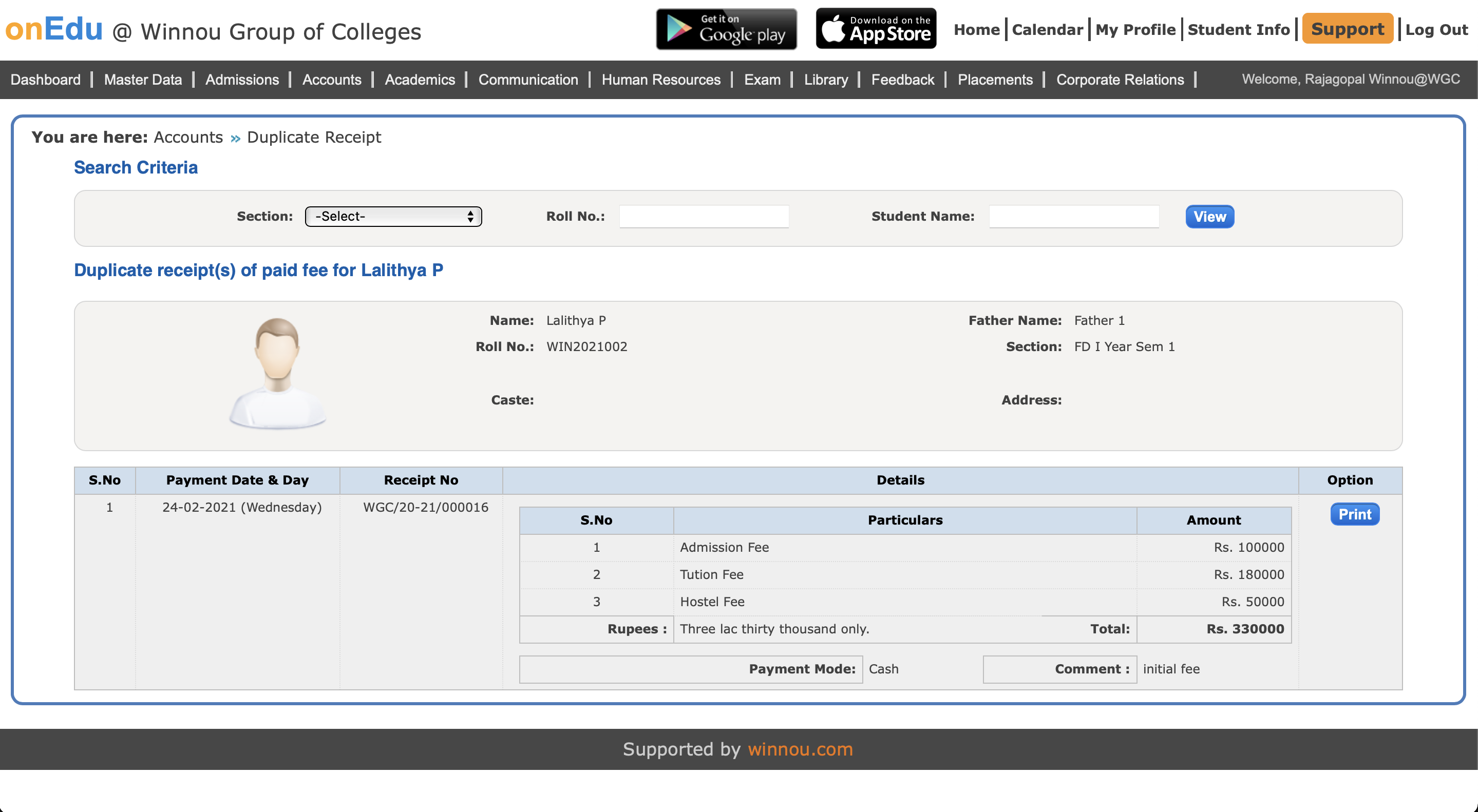Screen dimensions: 1478x812
Task: Open the orange Support button
Action: click(x=1347, y=29)
